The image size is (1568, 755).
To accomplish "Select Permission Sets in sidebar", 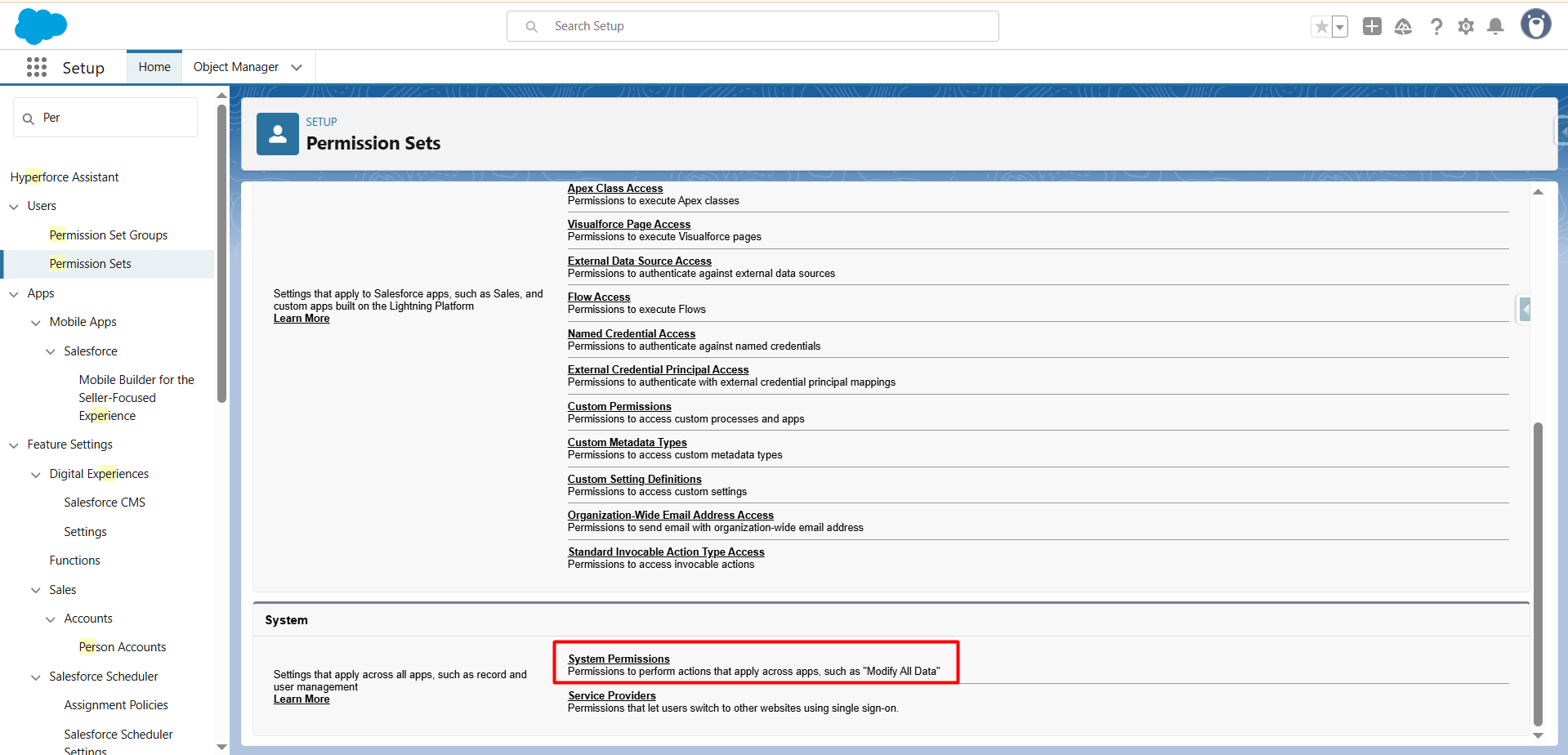I will pos(91,264).
